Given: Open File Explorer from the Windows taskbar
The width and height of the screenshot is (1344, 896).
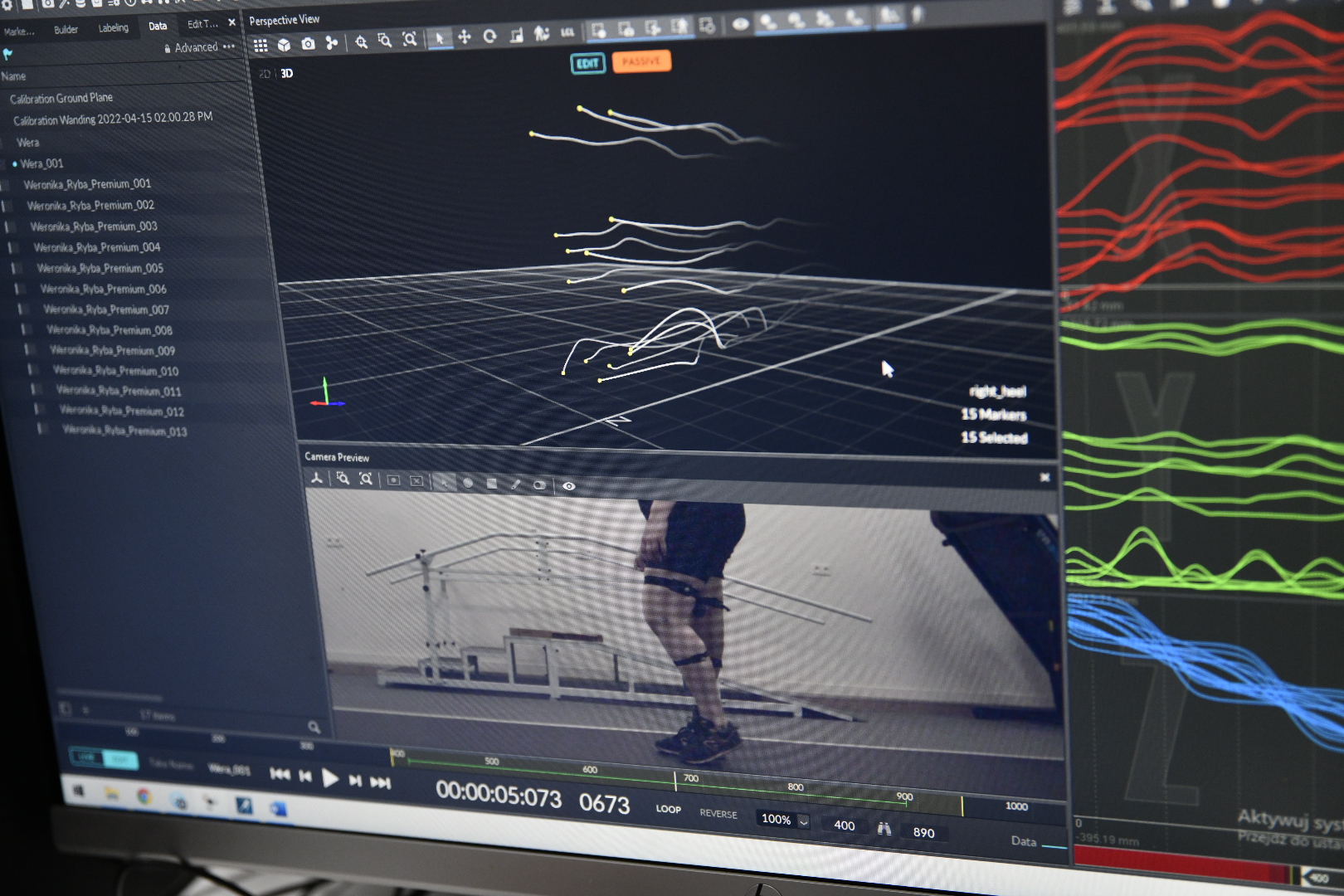Looking at the screenshot, I should pyautogui.click(x=112, y=794).
